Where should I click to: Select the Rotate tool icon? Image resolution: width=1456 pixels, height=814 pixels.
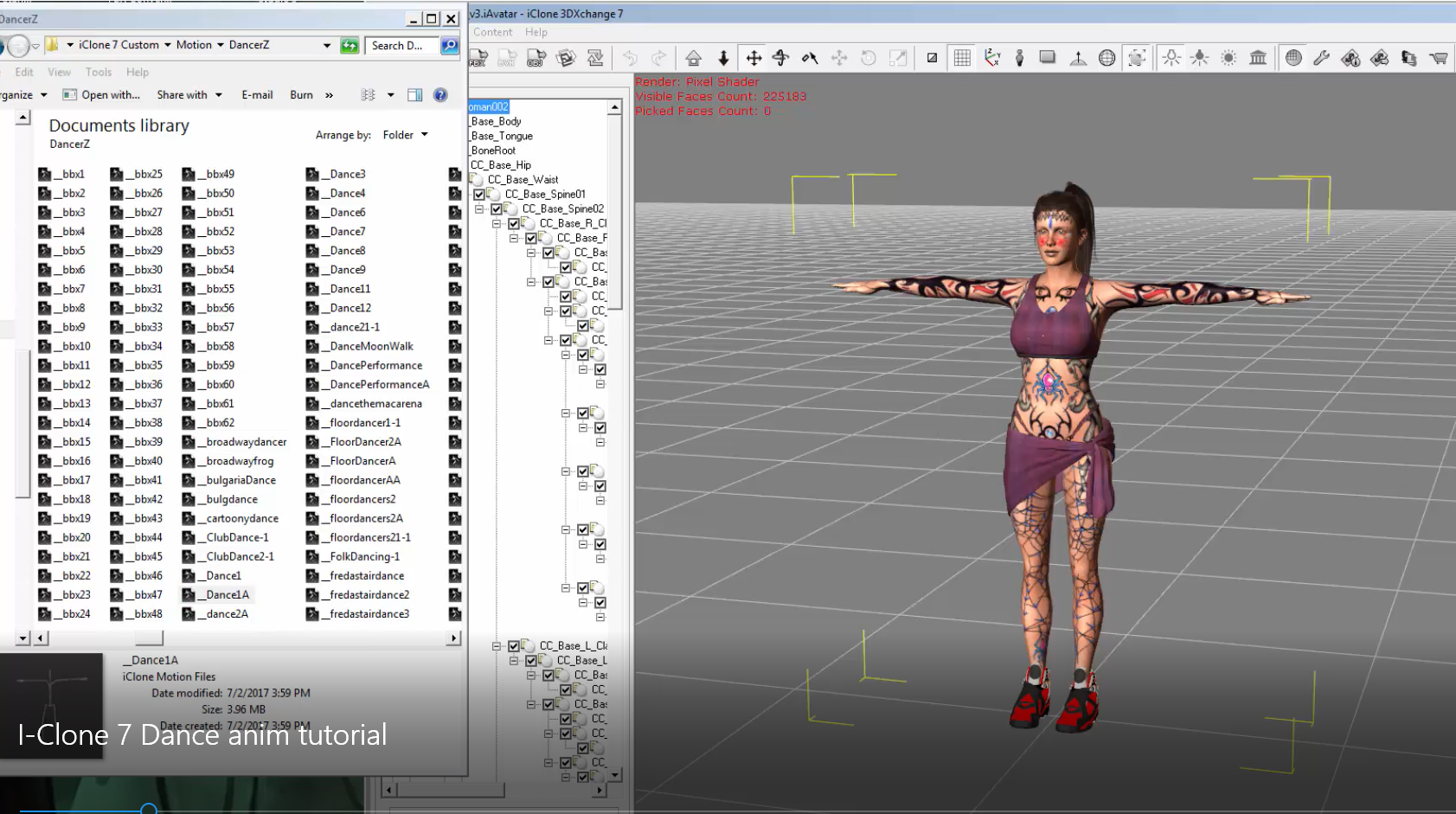click(781, 58)
